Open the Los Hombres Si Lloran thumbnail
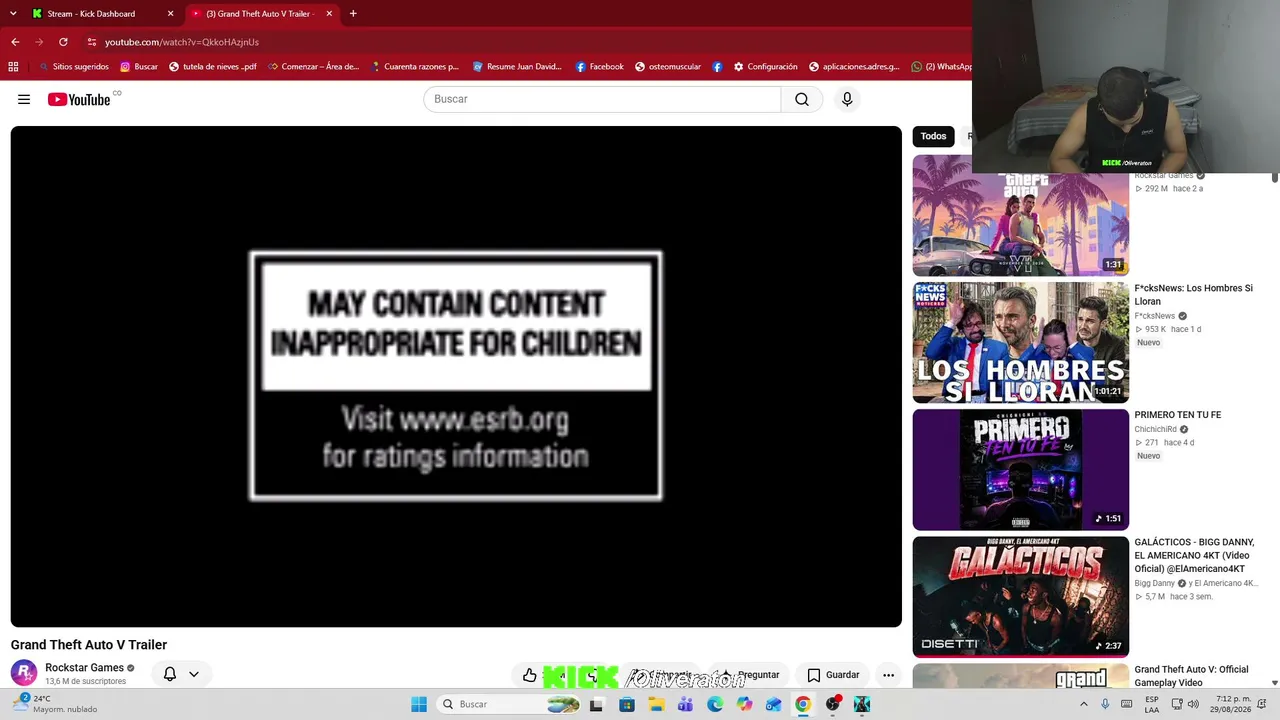Screen dimensions: 1280x720 [1020, 342]
